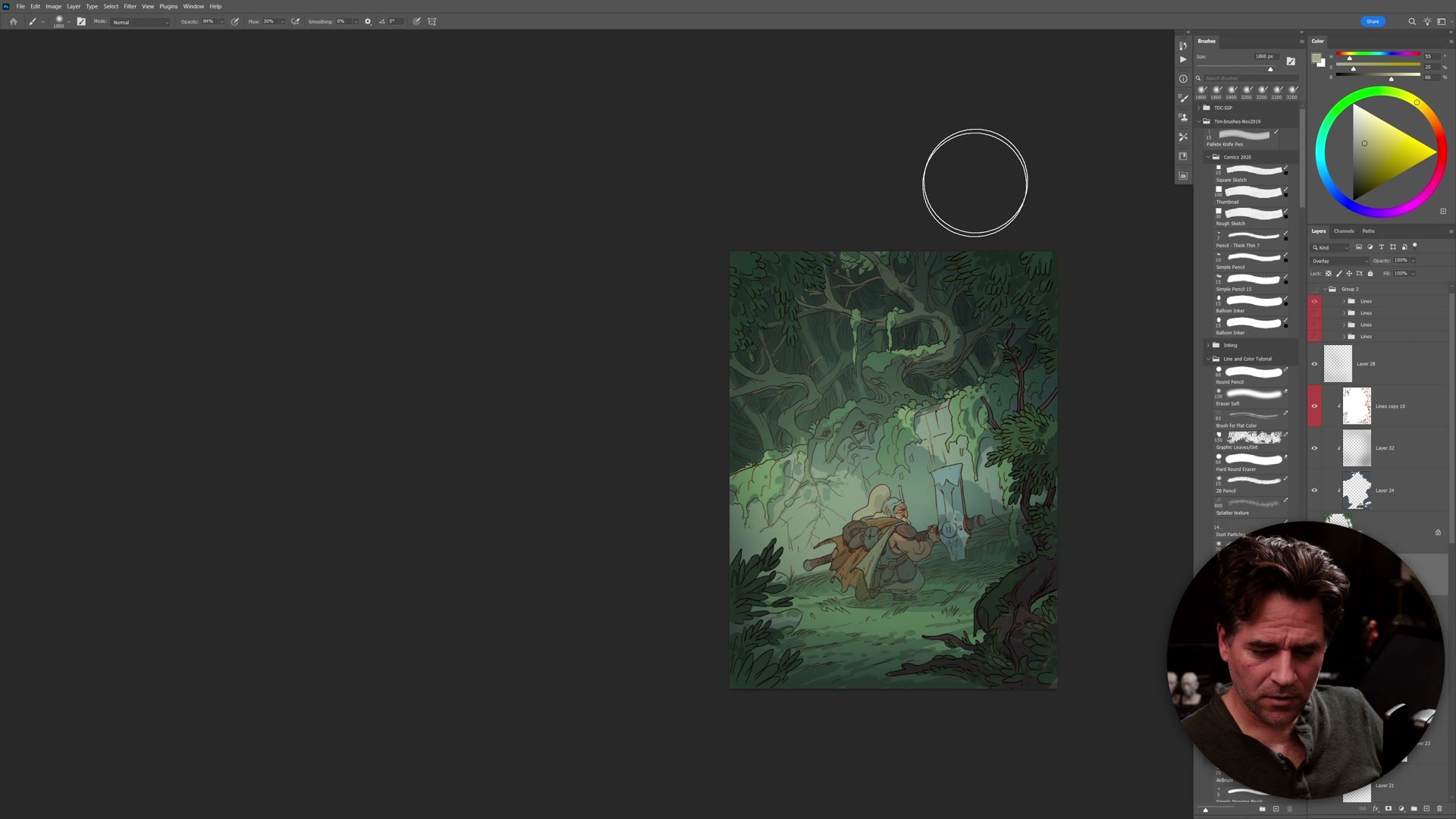Filter layers by type layer icon
This screenshot has height=819, width=1456.
(1381, 247)
